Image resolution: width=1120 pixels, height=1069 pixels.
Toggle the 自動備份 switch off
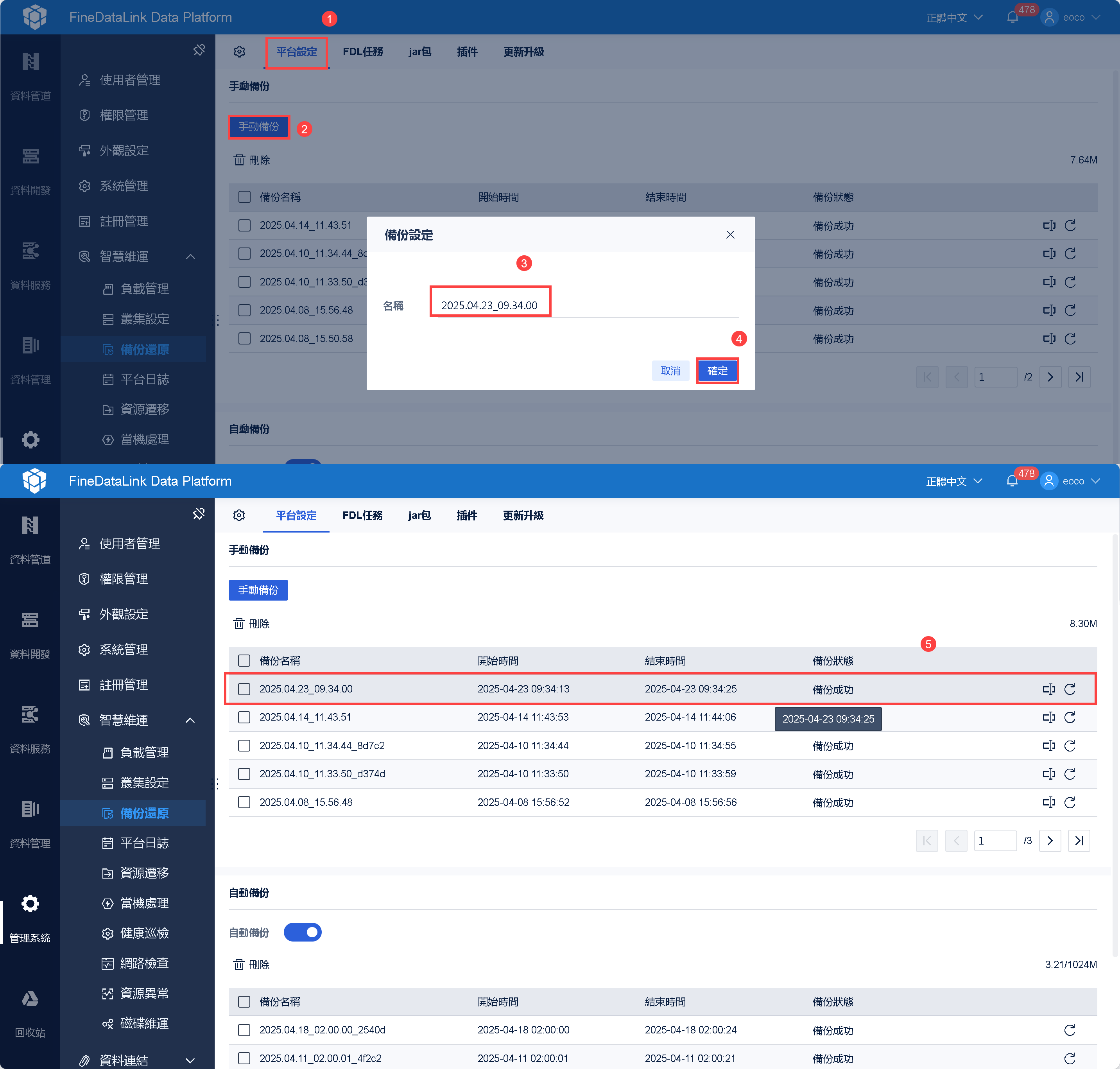pyautogui.click(x=303, y=932)
